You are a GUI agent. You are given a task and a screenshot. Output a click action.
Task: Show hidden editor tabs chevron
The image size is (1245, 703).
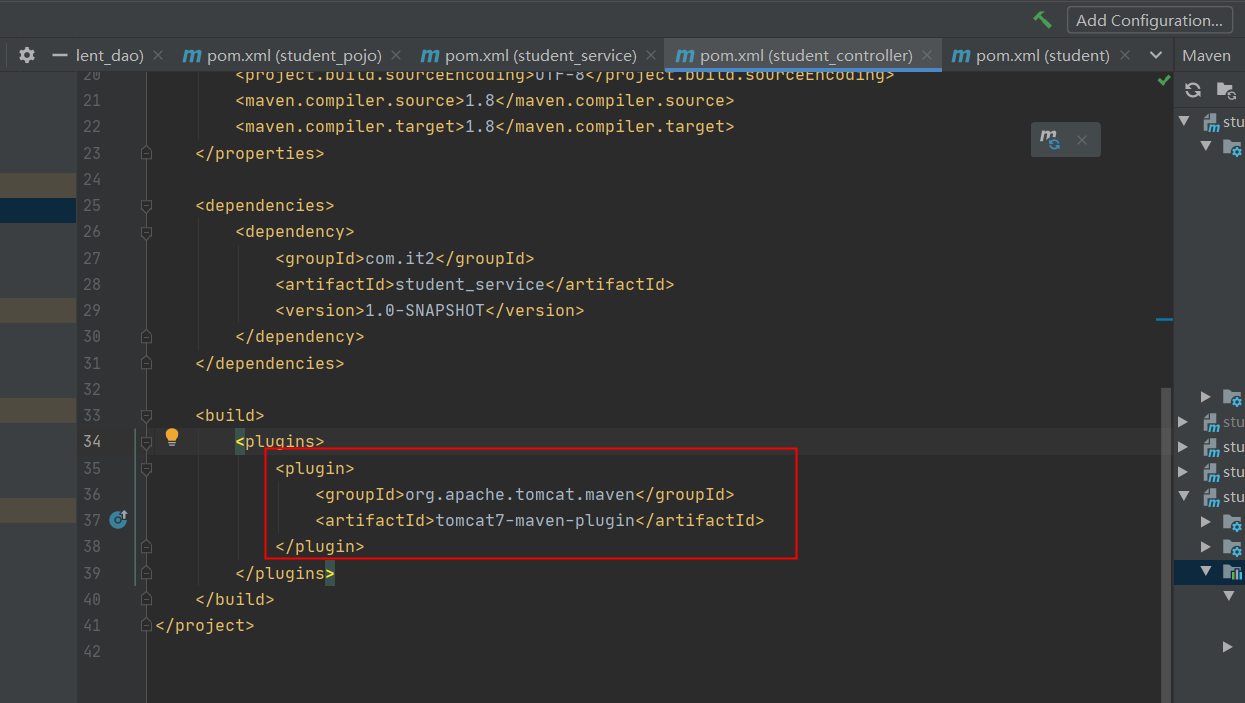[x=1157, y=55]
